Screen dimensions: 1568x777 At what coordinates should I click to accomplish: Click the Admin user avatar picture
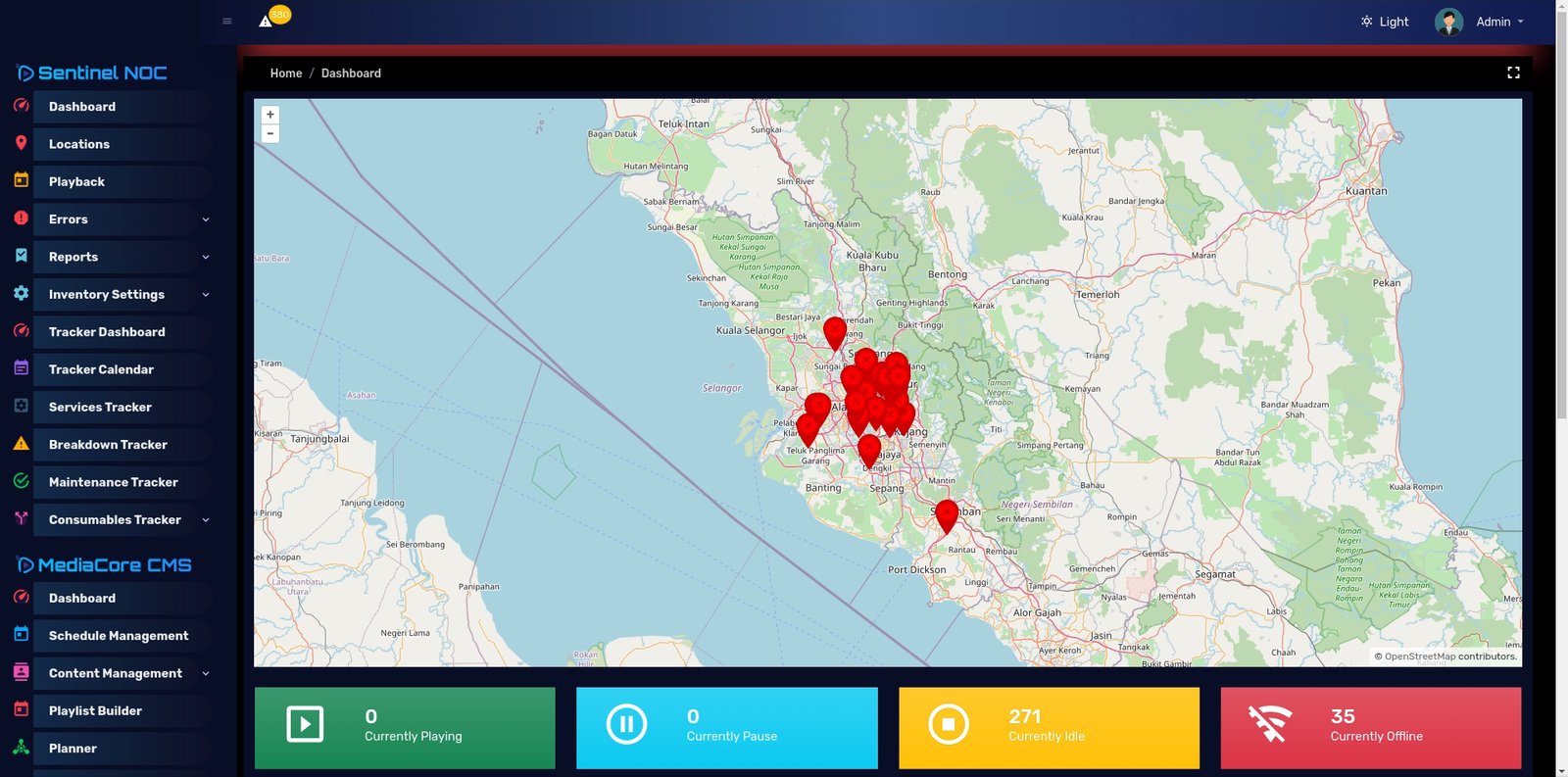point(1448,22)
